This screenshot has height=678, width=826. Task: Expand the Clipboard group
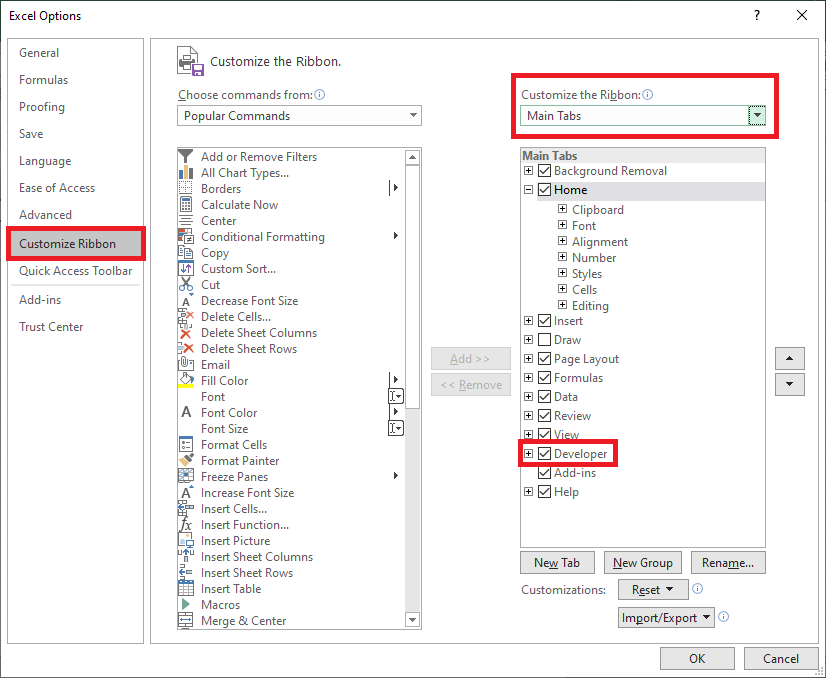coord(563,209)
